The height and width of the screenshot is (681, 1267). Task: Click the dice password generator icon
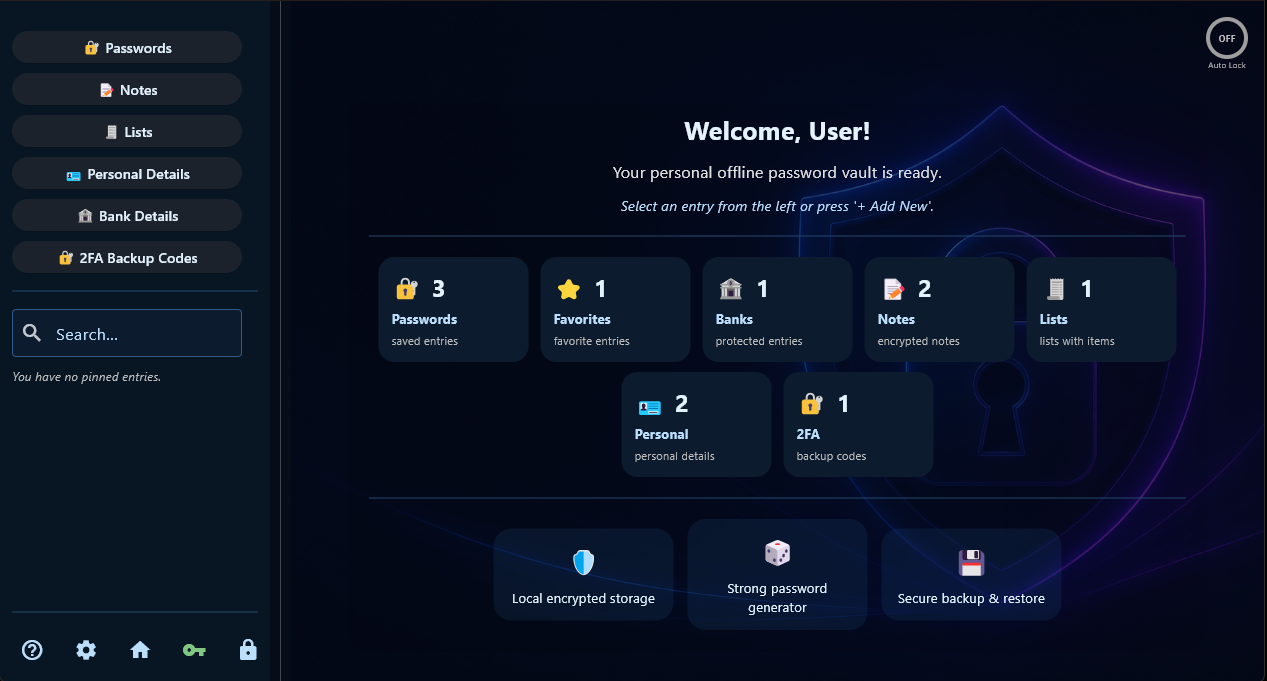click(777, 552)
